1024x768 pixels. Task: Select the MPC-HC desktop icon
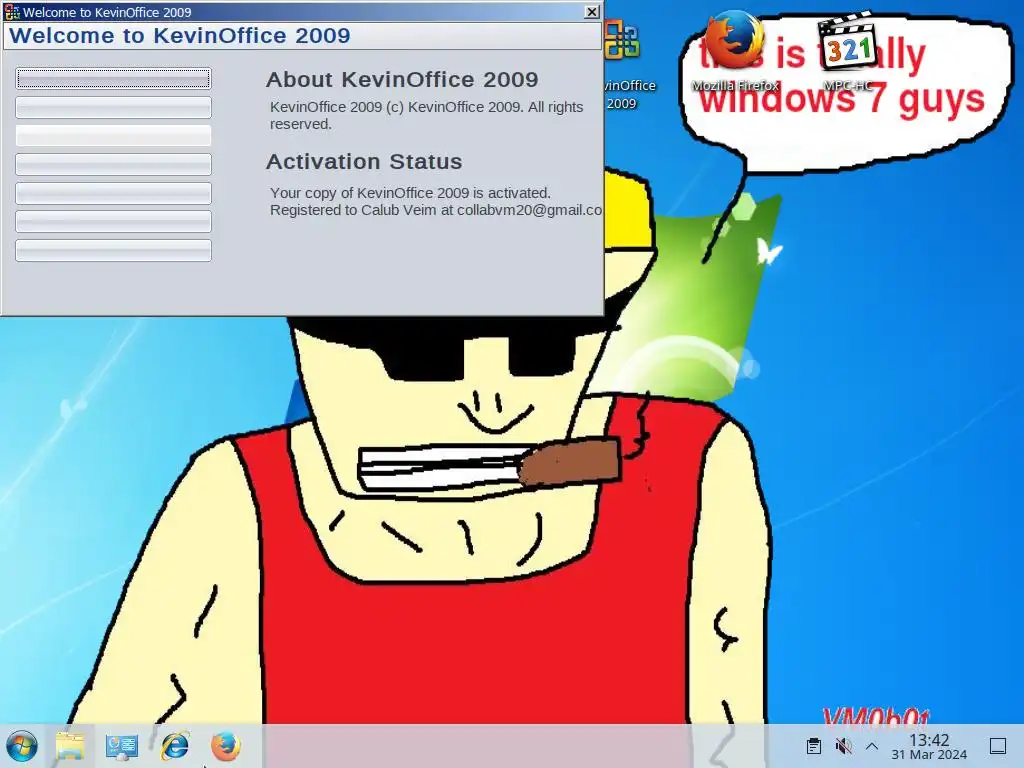pos(847,51)
